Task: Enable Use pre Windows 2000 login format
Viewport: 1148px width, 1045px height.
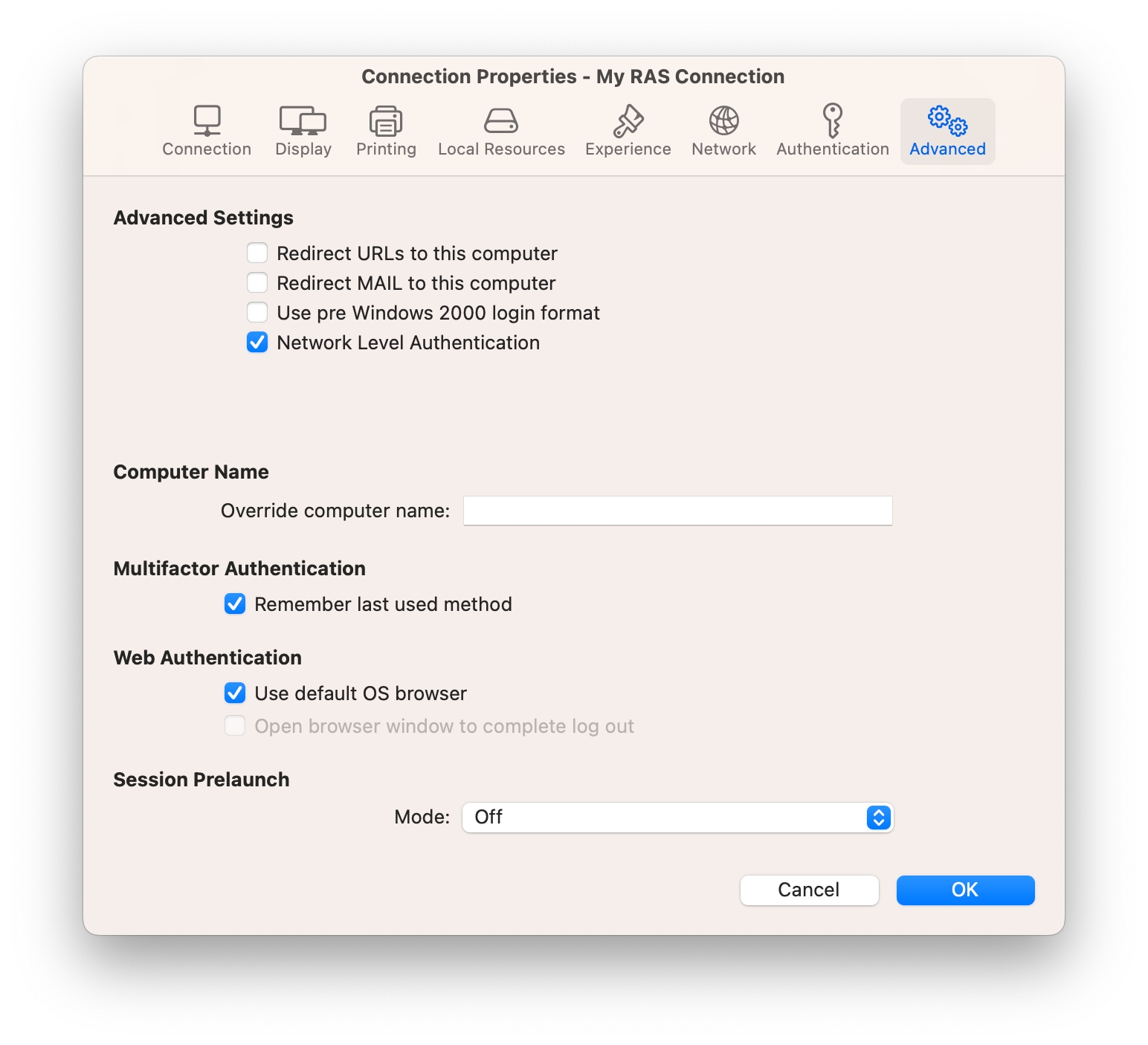Action: (x=257, y=313)
